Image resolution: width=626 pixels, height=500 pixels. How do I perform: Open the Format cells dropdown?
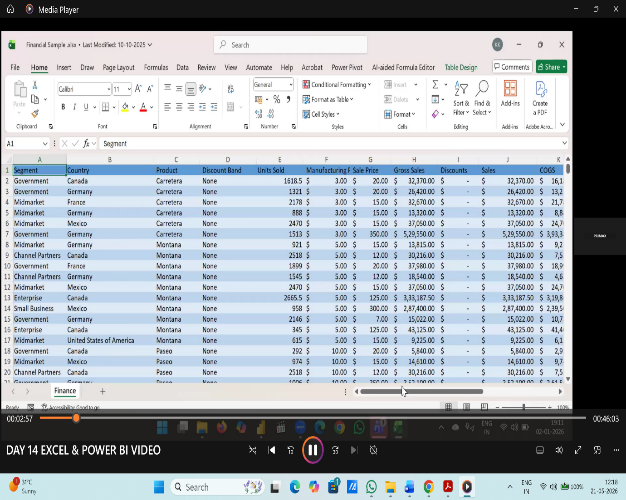(400, 114)
